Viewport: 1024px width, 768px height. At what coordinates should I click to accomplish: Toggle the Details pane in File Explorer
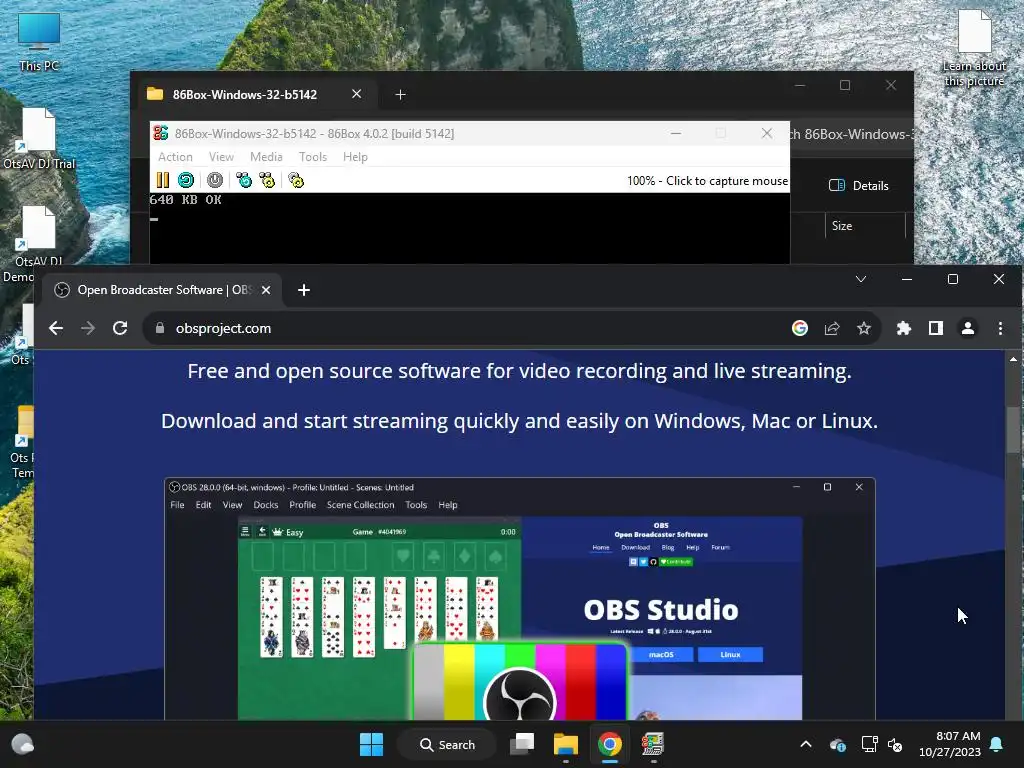click(858, 185)
